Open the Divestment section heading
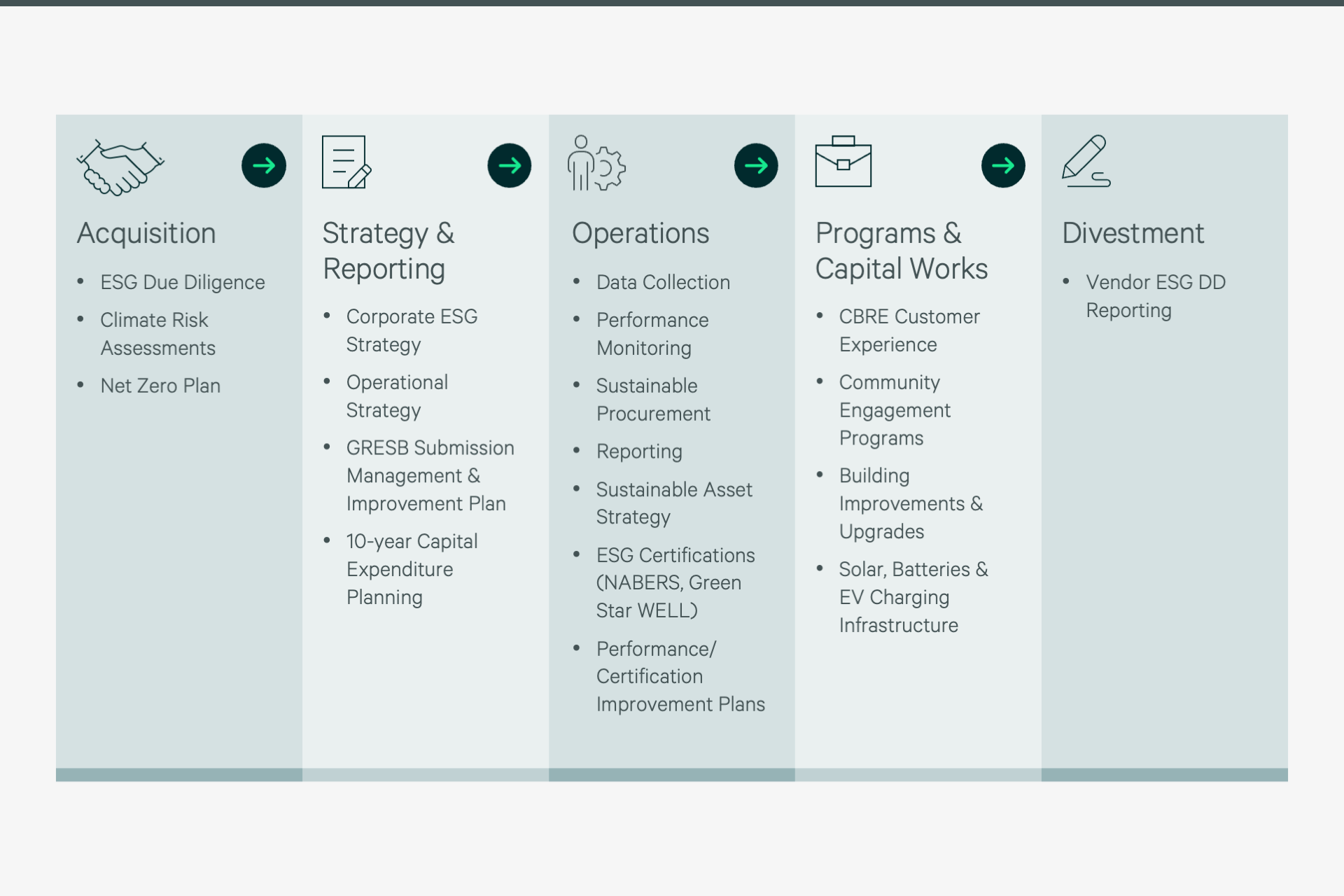 [1133, 233]
